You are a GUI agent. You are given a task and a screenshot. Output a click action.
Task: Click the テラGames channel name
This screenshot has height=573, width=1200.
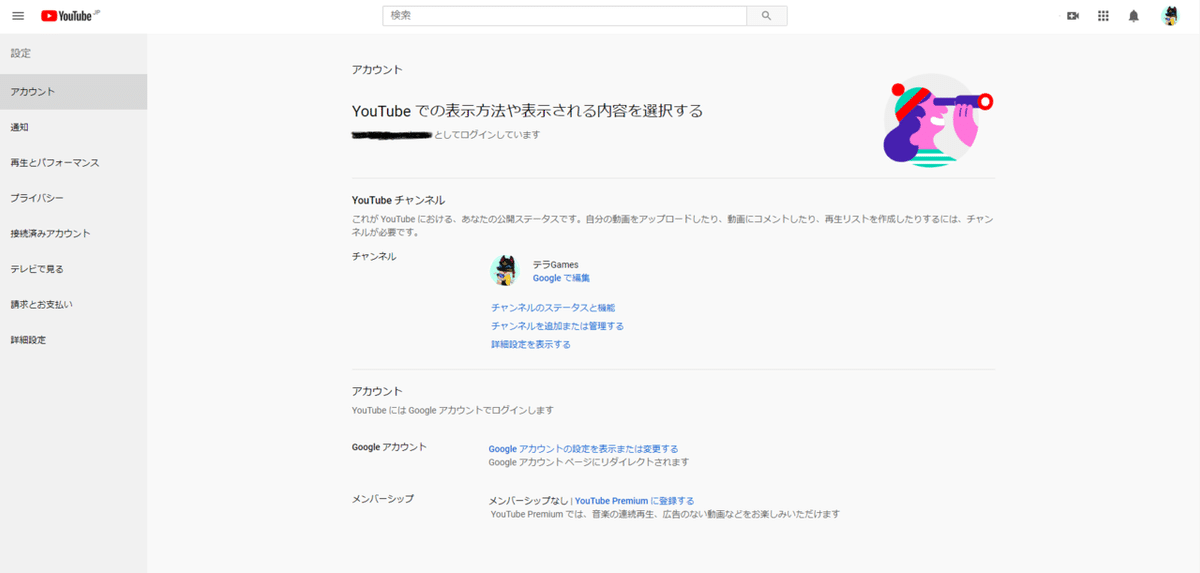click(x=556, y=264)
